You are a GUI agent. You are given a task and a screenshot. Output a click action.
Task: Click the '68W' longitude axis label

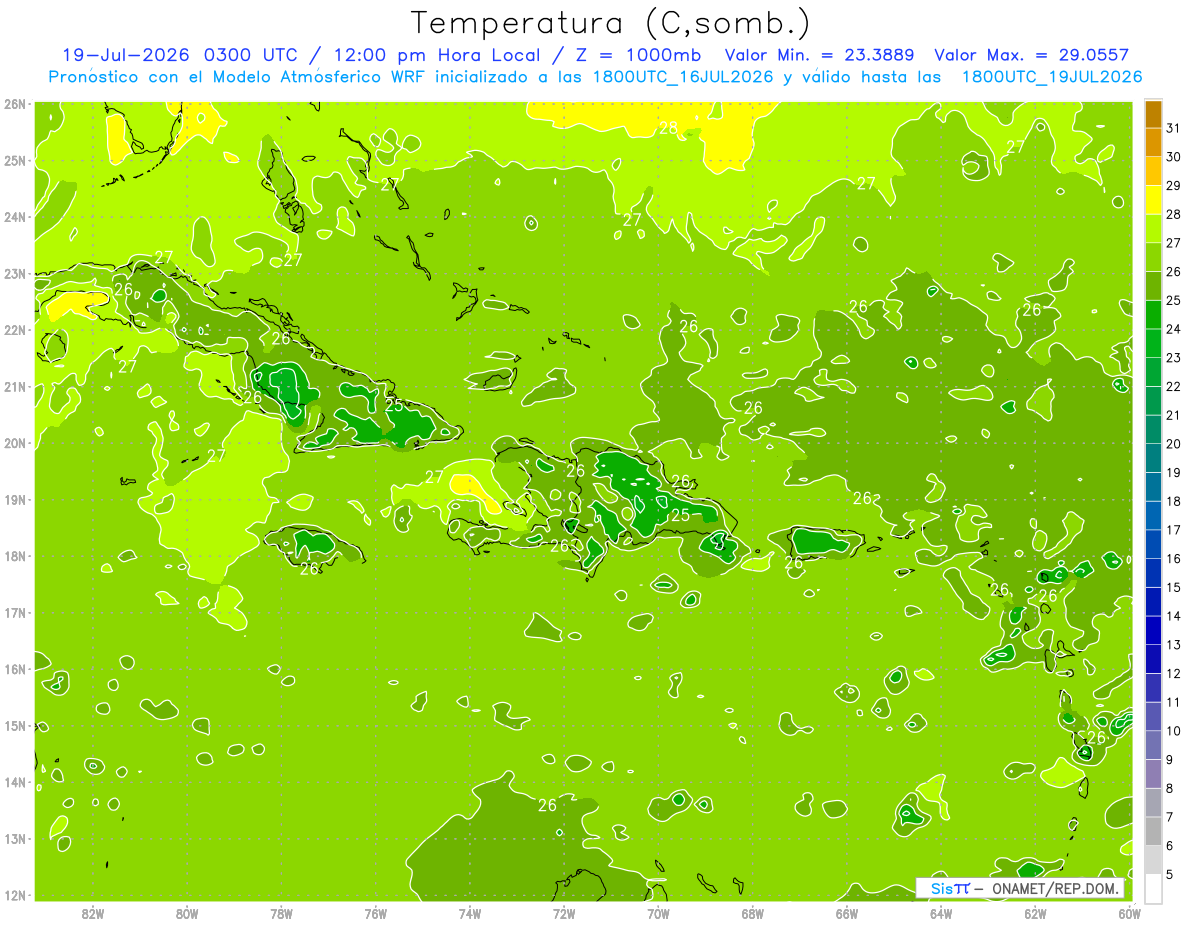point(753,913)
